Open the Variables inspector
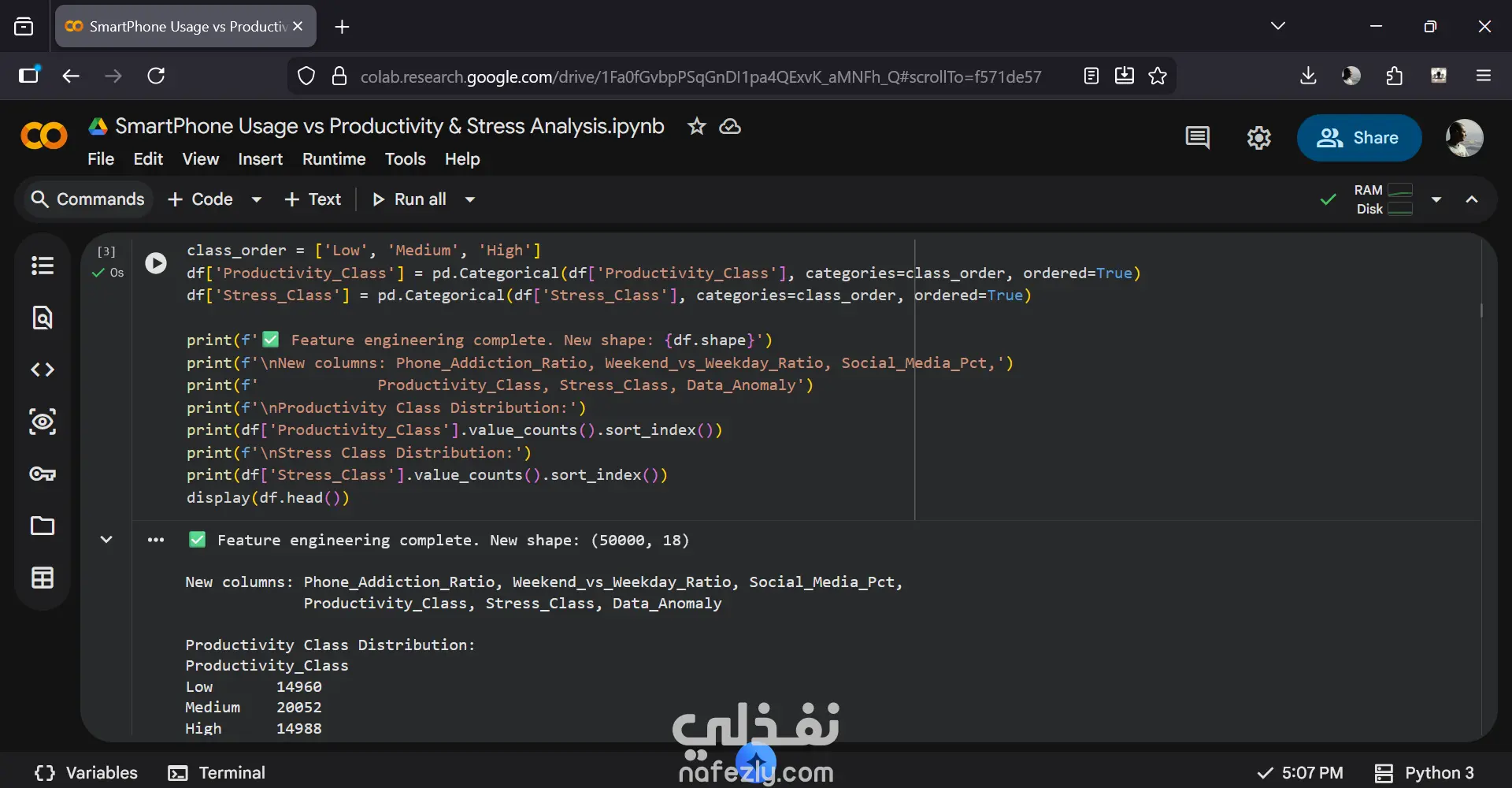This screenshot has height=788, width=1512. [x=87, y=773]
